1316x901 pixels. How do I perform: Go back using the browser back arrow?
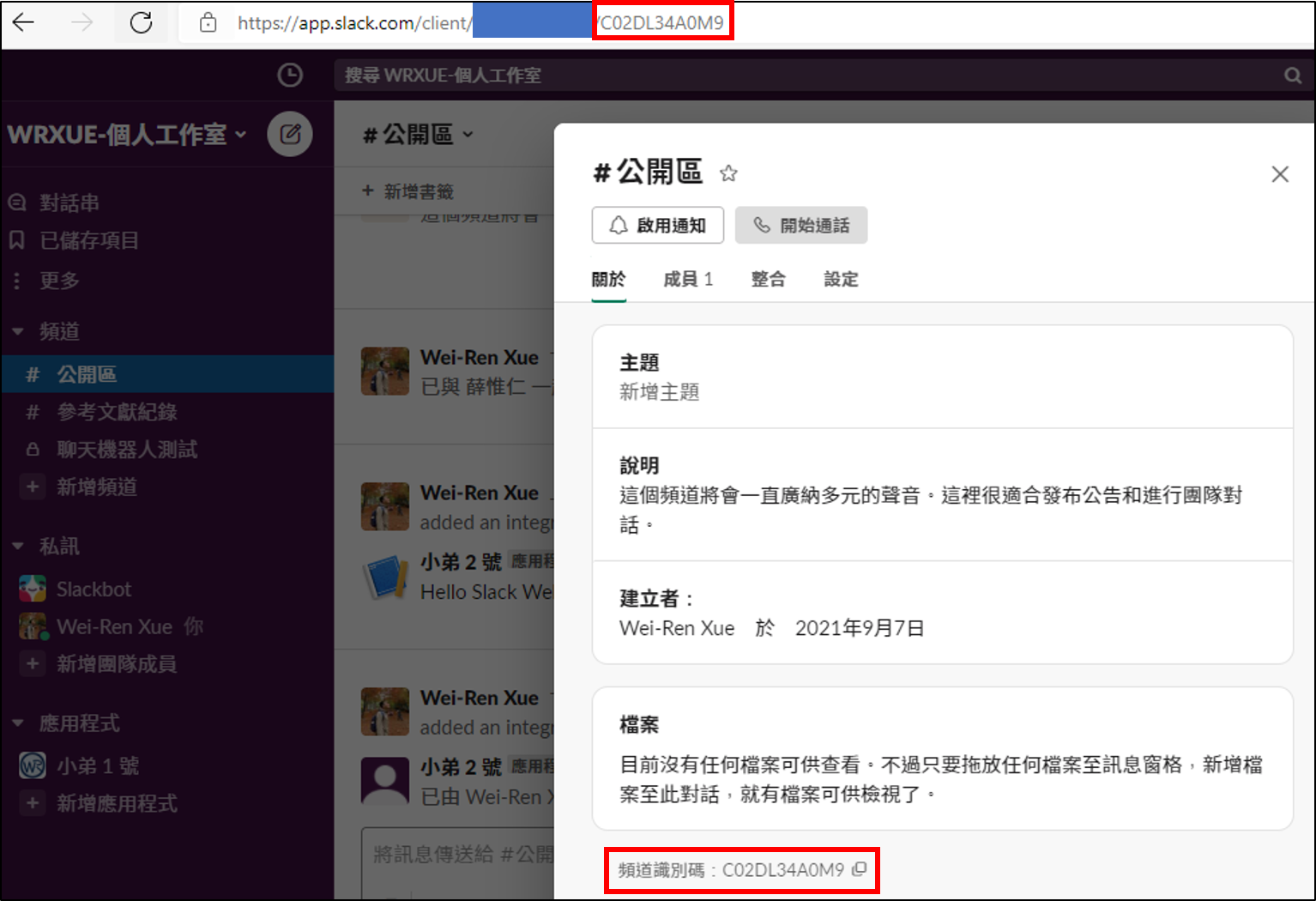pyautogui.click(x=23, y=22)
